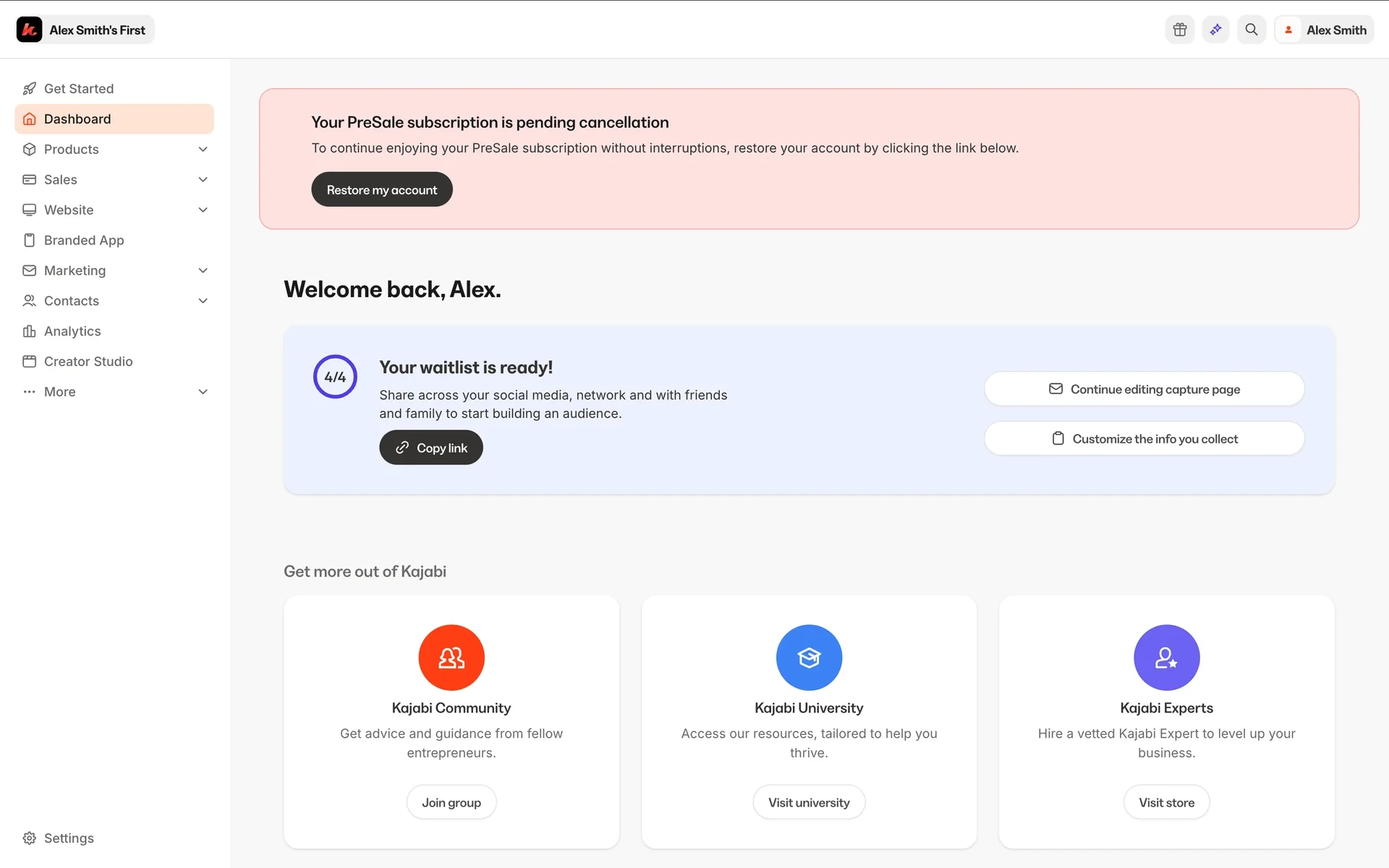This screenshot has width=1389, height=868.
Task: Open the gift rewards icon
Action: (1180, 30)
